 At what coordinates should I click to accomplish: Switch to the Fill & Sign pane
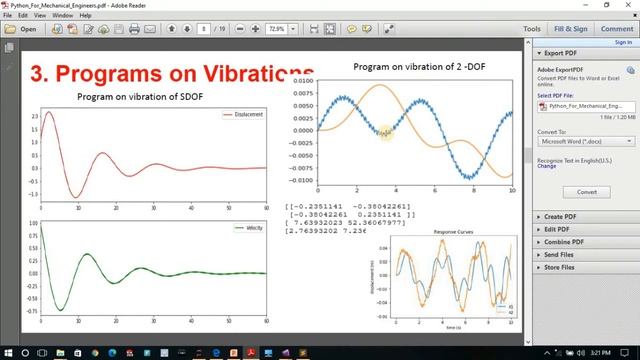click(571, 29)
